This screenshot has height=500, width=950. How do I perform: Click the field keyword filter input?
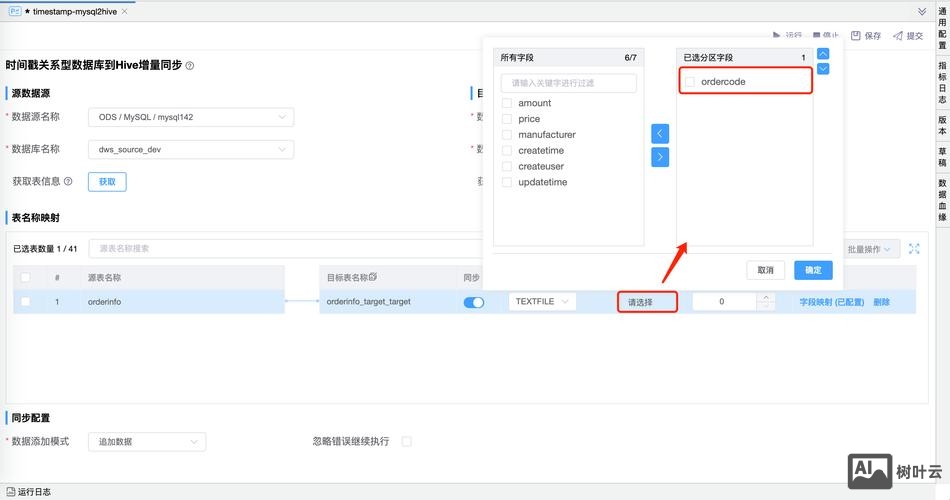click(x=568, y=83)
